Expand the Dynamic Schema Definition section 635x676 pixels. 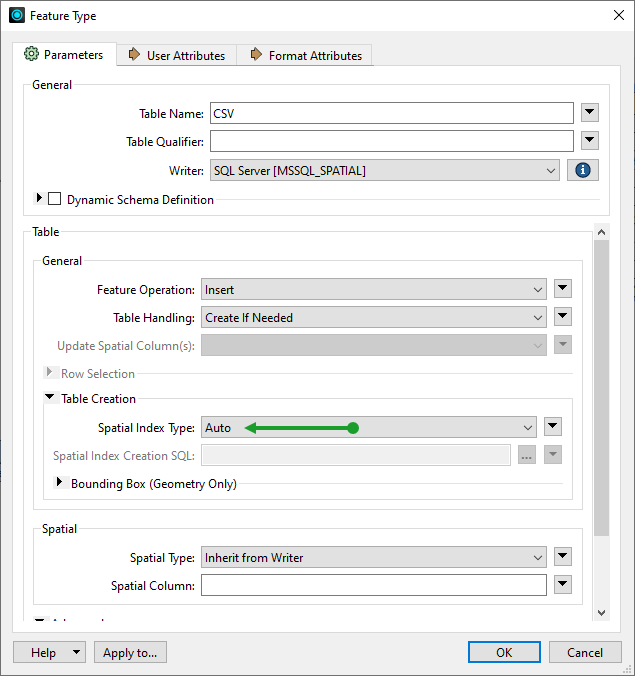(x=39, y=198)
